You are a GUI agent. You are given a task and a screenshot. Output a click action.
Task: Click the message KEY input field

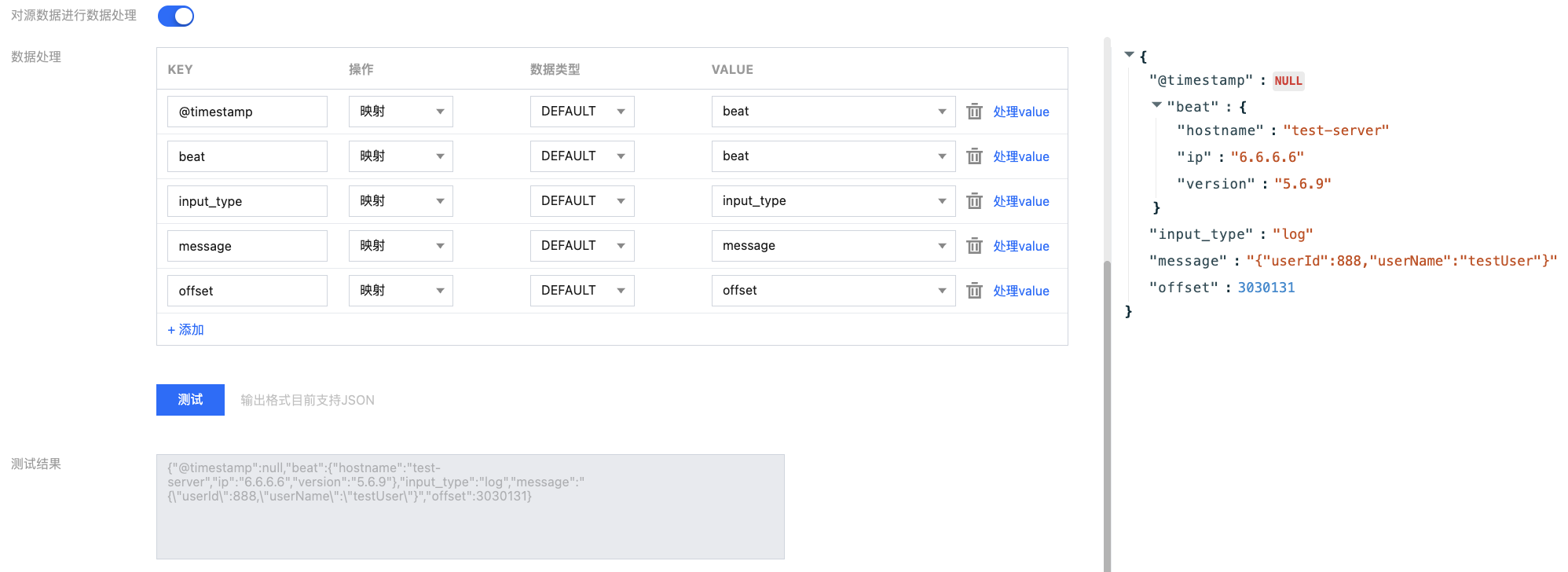pos(247,246)
